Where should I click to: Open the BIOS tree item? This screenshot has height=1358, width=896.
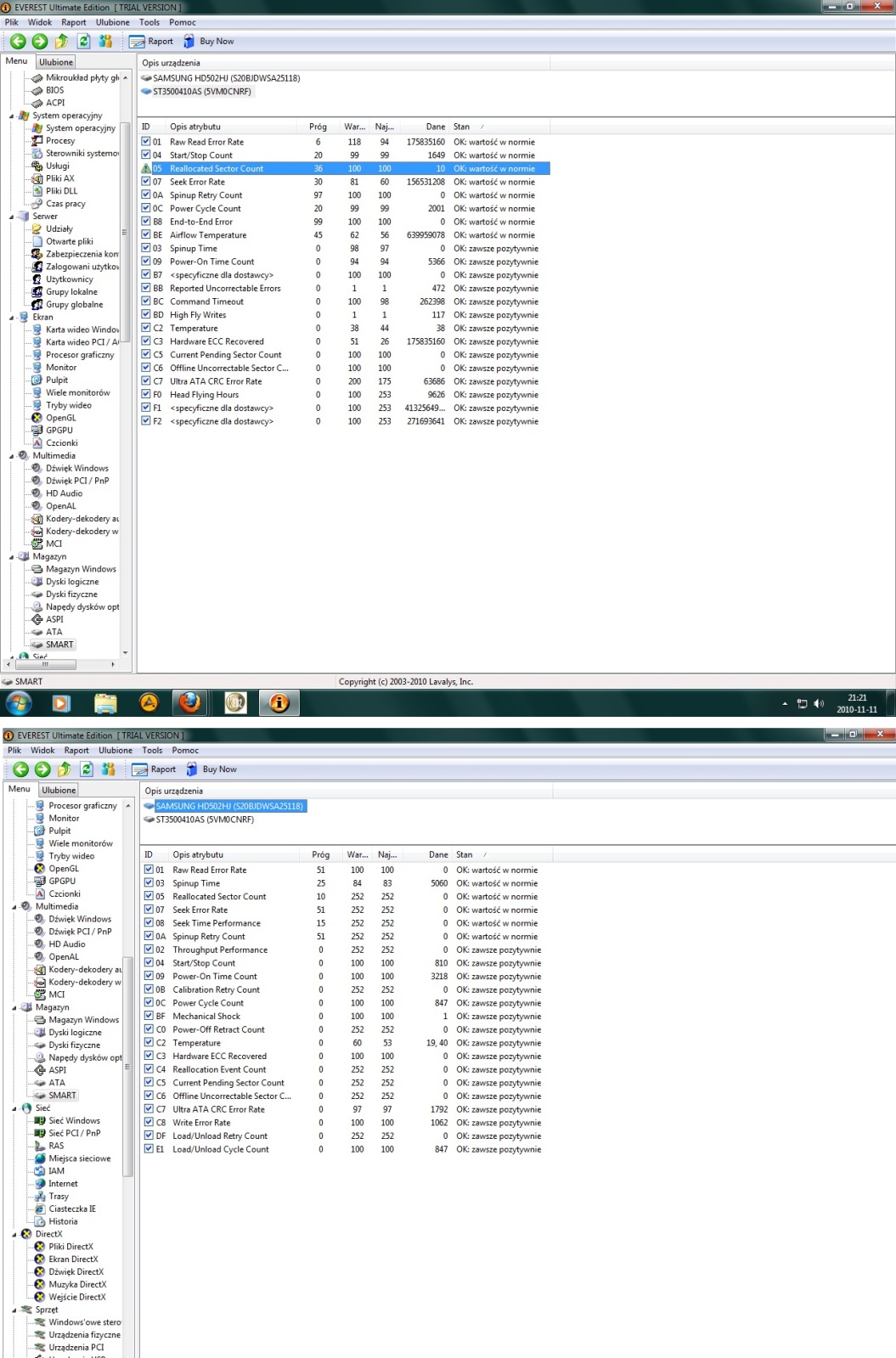(55, 90)
